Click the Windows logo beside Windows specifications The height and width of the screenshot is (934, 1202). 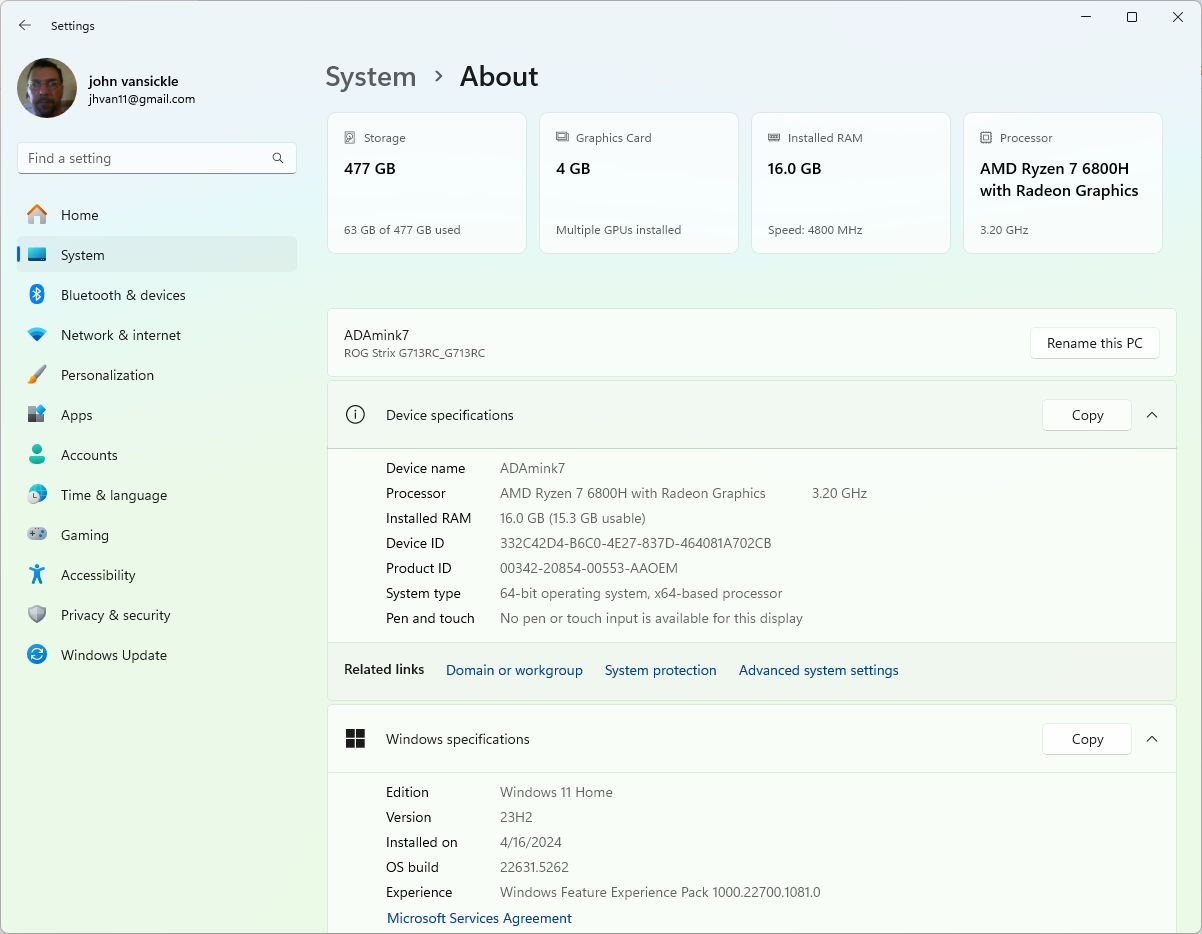355,739
